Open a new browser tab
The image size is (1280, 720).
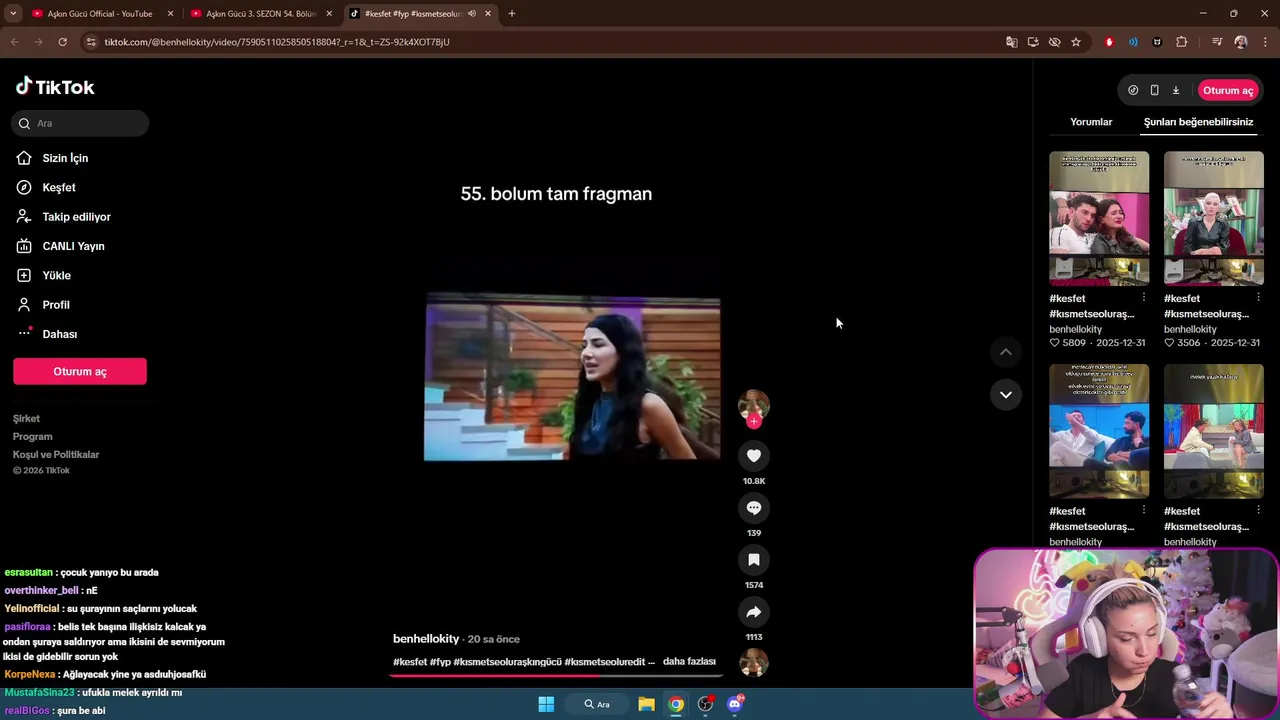pos(511,14)
